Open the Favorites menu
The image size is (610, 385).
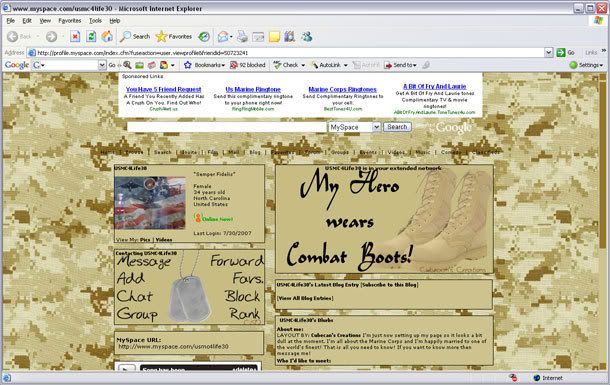click(x=70, y=21)
